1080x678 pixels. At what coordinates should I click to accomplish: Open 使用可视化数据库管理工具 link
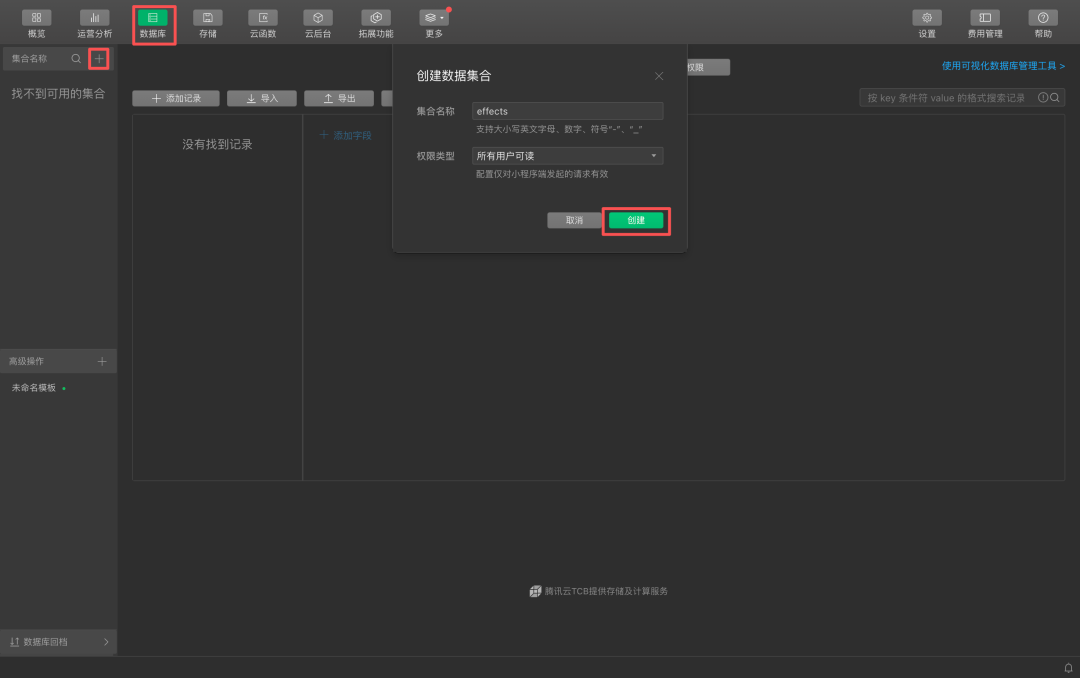pyautogui.click(x=1002, y=66)
